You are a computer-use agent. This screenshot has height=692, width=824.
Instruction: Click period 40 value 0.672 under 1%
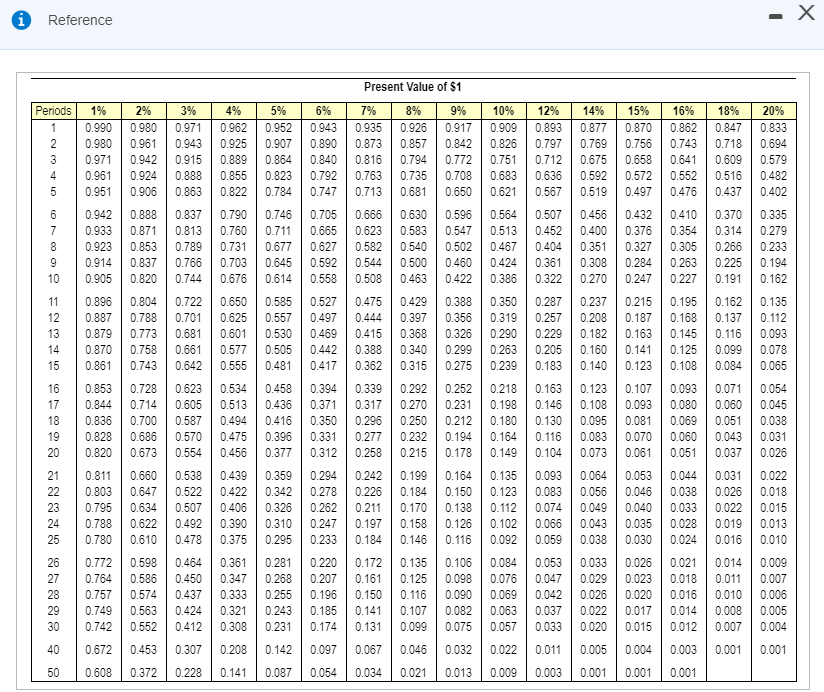[99, 650]
